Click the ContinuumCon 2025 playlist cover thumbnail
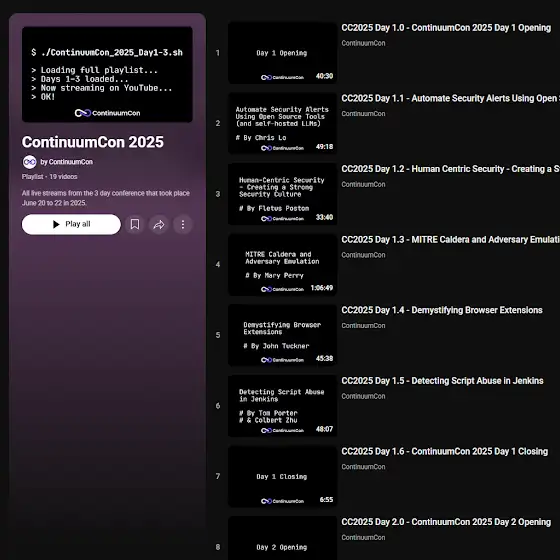This screenshot has width=560, height=560. point(107,74)
